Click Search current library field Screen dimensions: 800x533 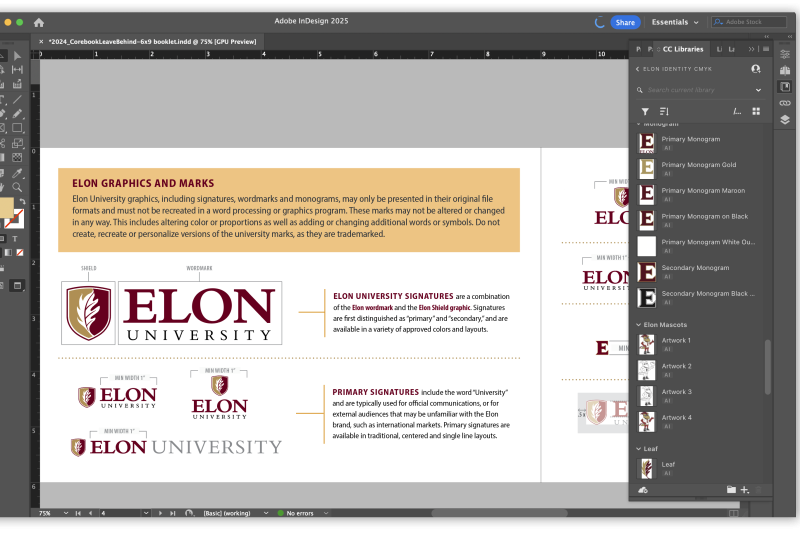(698, 90)
